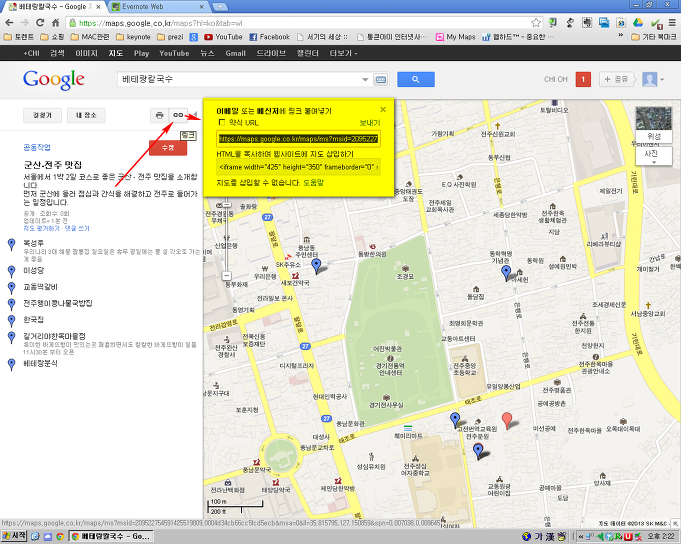Click the Google Drive extension icon

638,23
